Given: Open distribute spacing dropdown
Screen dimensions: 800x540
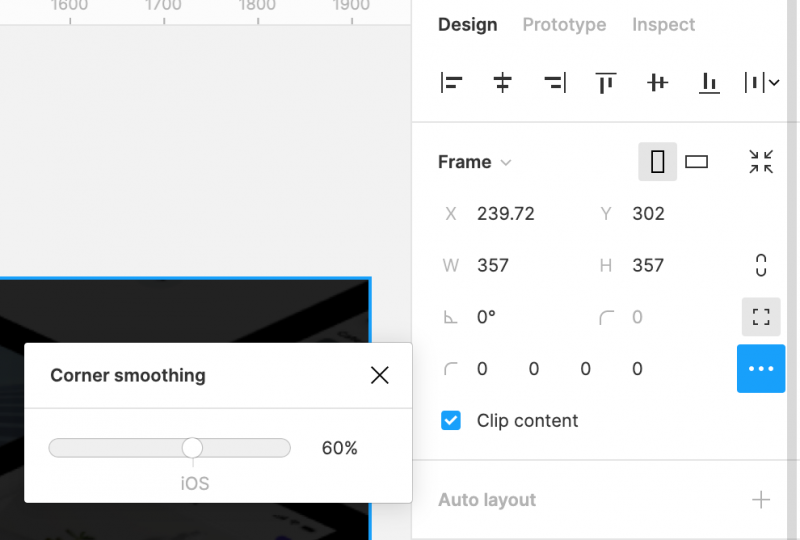Looking at the screenshot, I should click(x=761, y=83).
